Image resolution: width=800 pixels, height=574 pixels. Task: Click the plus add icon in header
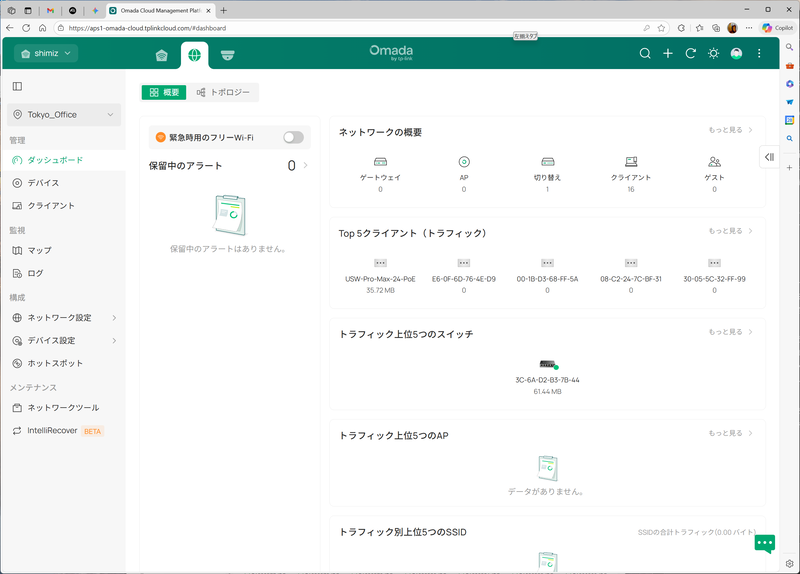[668, 53]
